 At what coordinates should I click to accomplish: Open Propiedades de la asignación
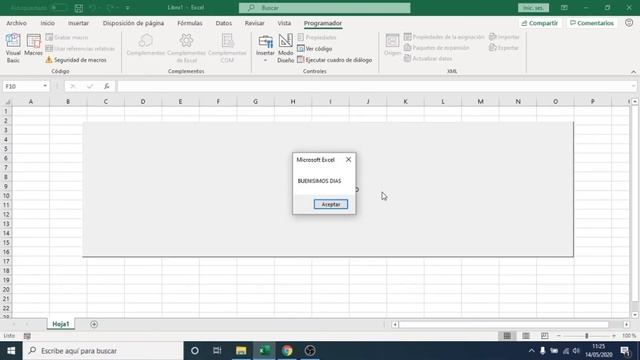coord(444,37)
